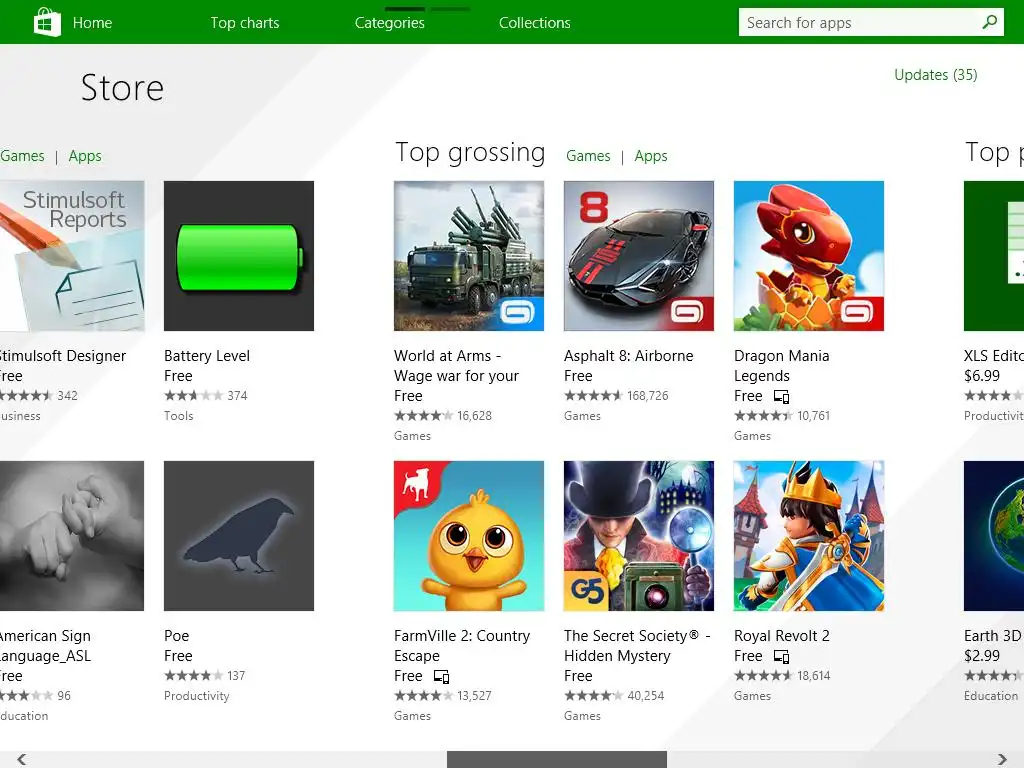The height and width of the screenshot is (768, 1024).
Task: Open the Battery Level green battery icon
Action: click(x=239, y=256)
